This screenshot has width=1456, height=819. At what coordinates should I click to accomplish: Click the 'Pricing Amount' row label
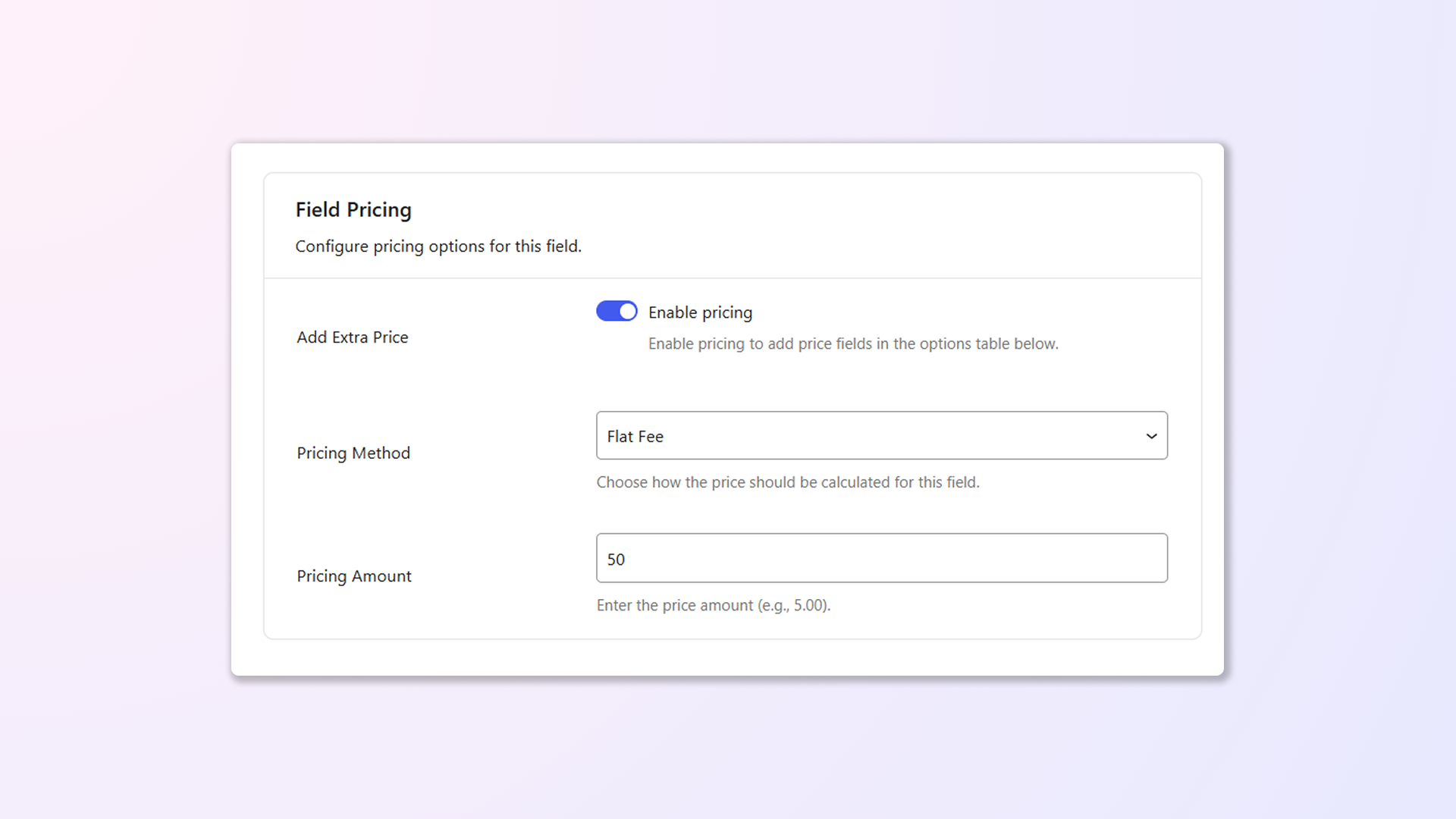[x=354, y=576]
